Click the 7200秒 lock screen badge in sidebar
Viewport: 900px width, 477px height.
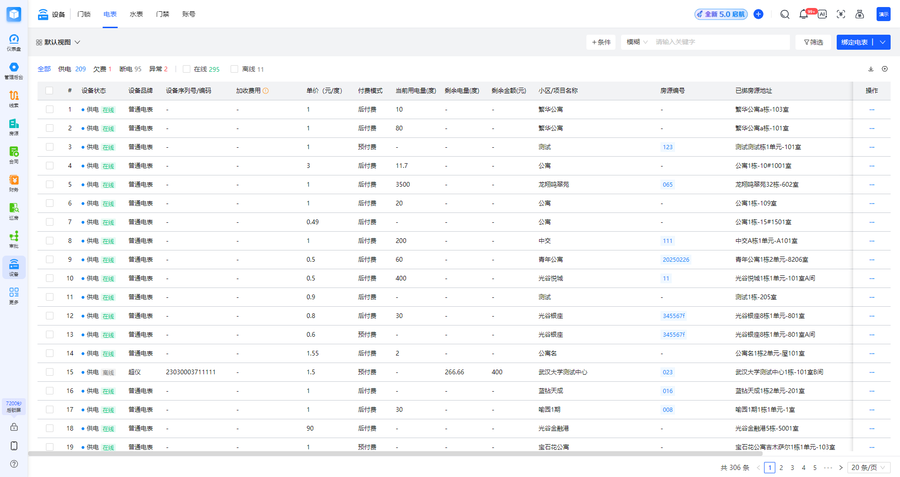14,406
